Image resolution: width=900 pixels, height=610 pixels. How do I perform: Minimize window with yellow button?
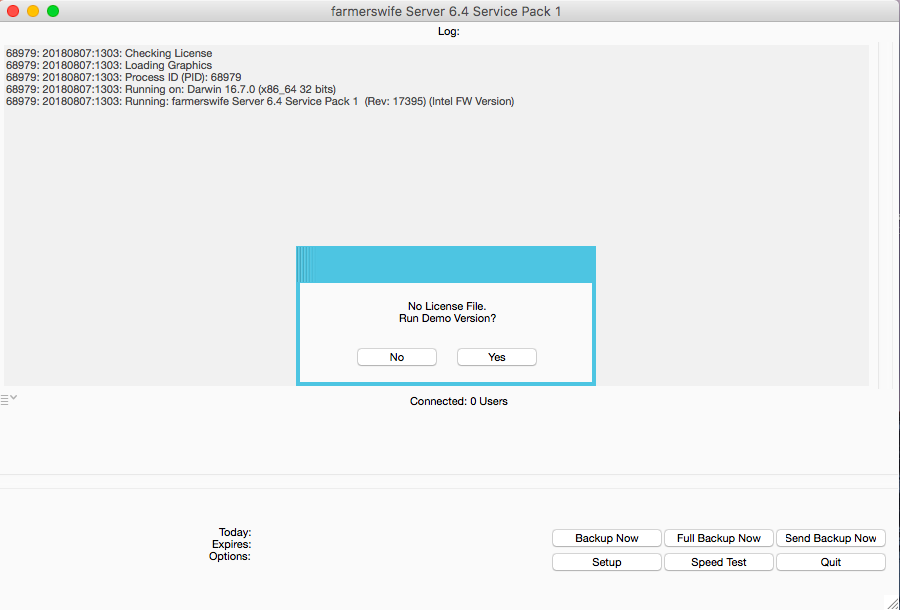tap(33, 11)
